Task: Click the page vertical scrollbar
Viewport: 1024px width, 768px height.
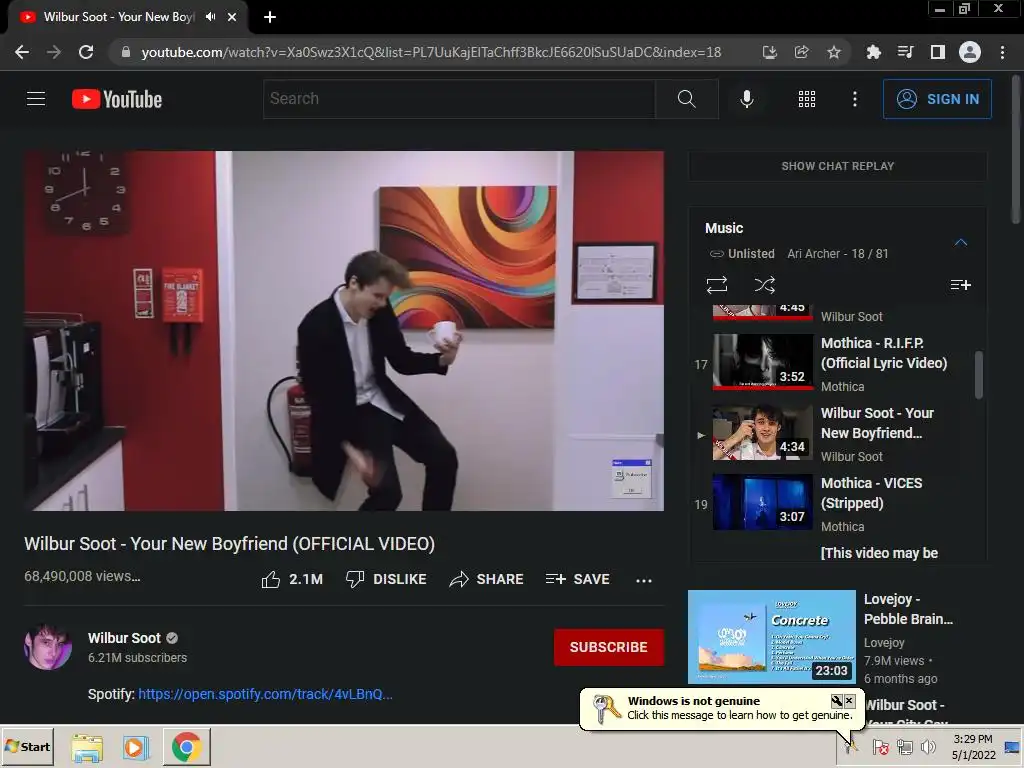Action: (x=1016, y=150)
